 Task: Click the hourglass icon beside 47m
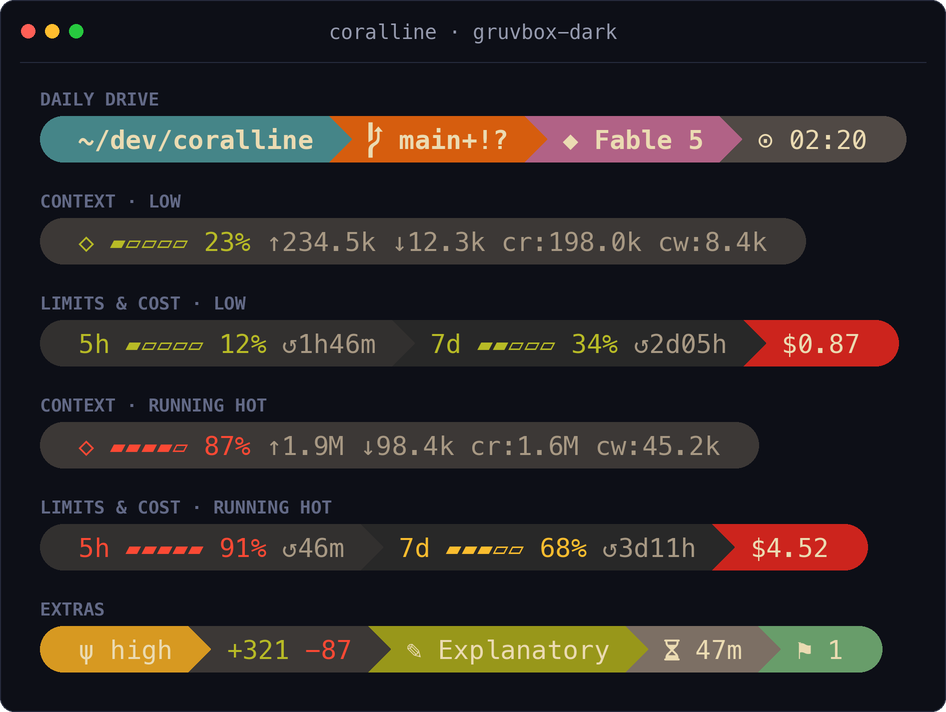coord(671,650)
